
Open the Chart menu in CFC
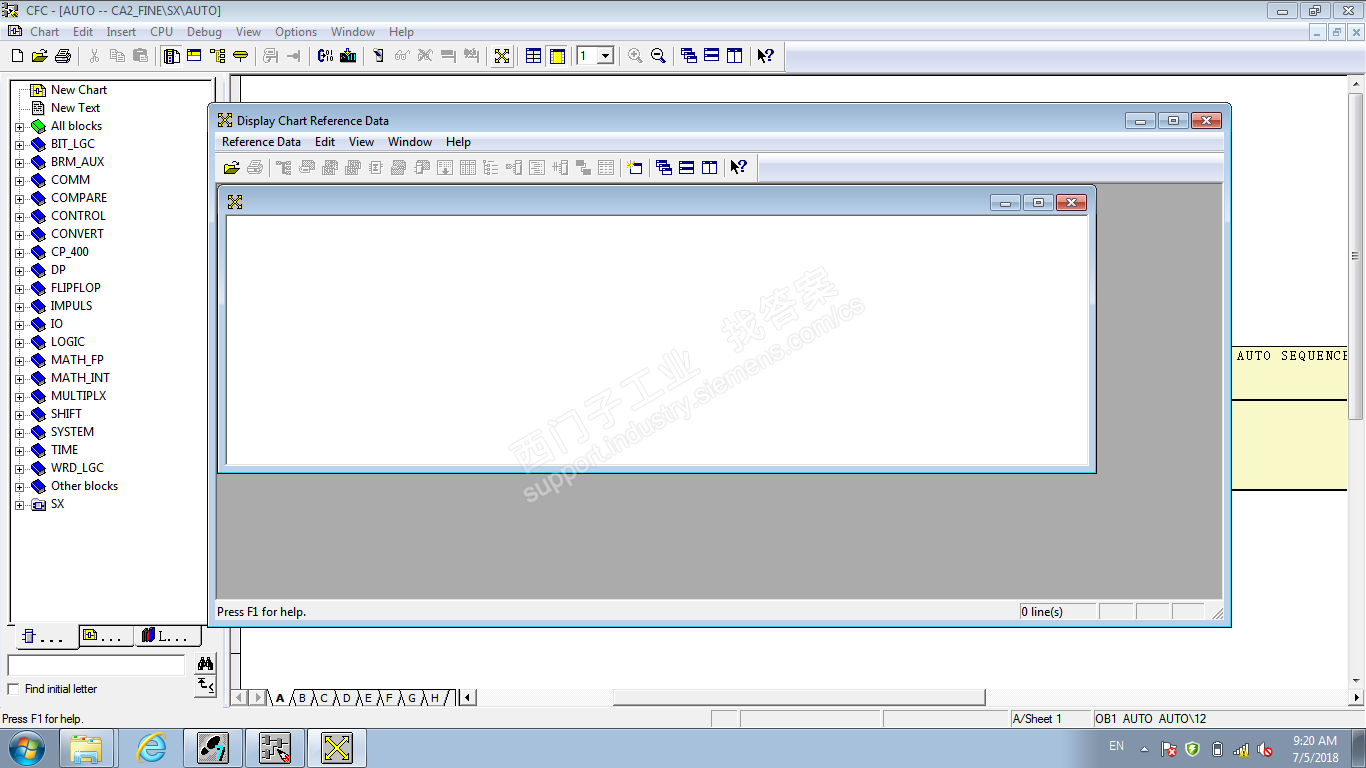pos(44,32)
